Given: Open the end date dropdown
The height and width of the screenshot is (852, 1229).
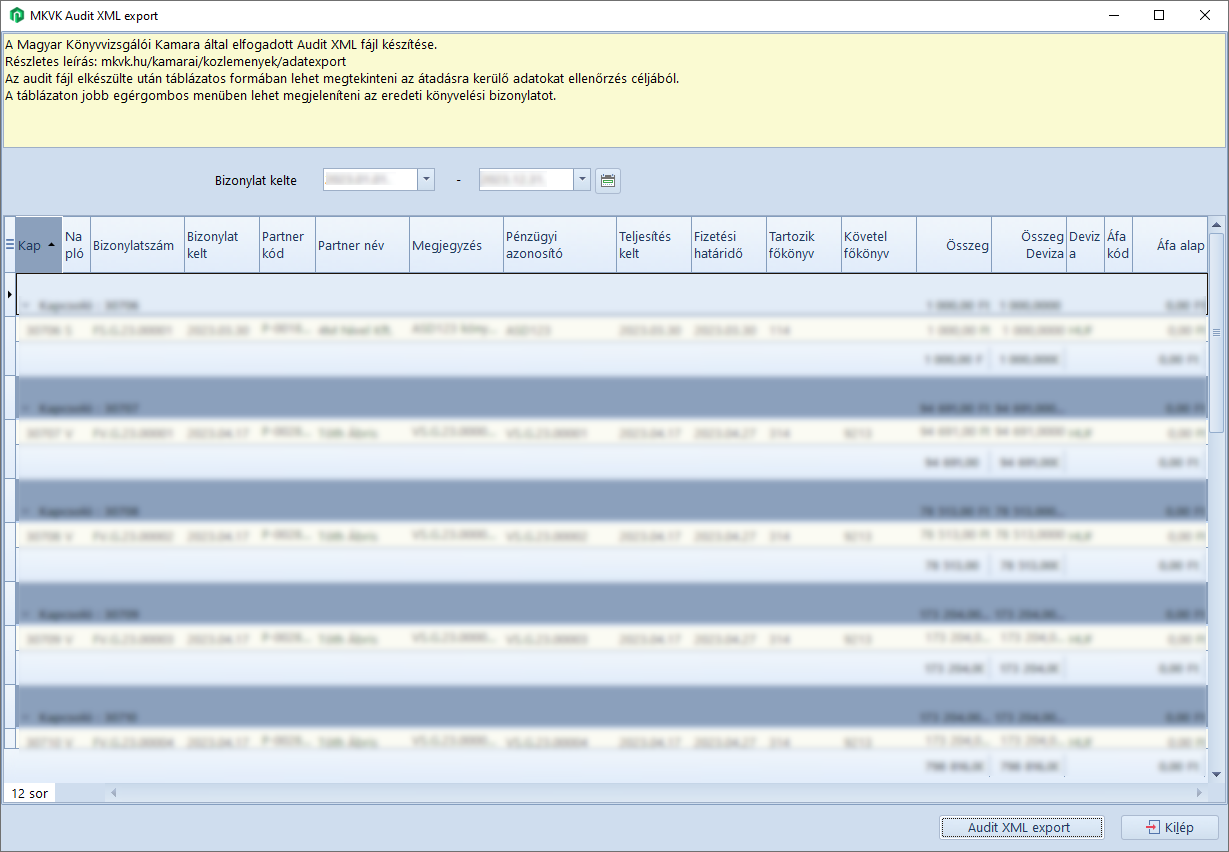Looking at the screenshot, I should [582, 180].
